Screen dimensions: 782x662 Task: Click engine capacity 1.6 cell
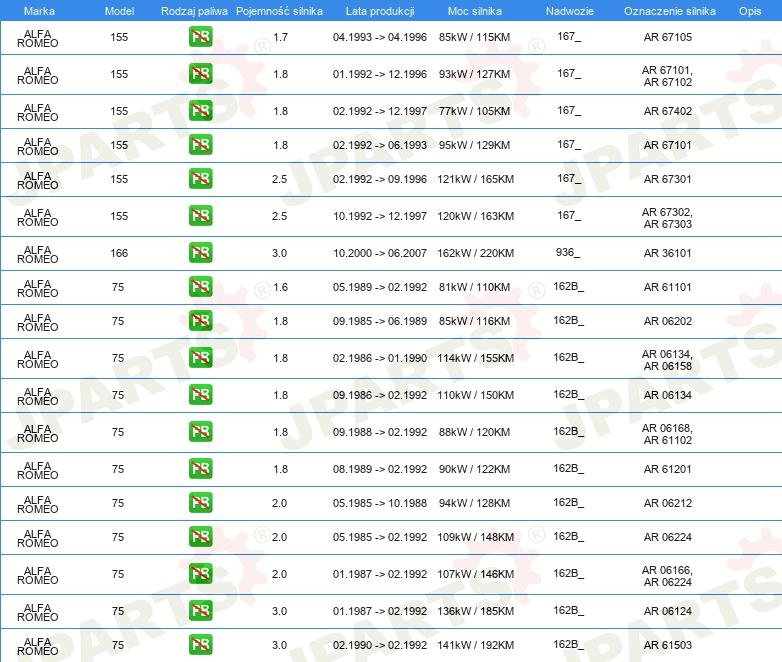pyautogui.click(x=280, y=287)
